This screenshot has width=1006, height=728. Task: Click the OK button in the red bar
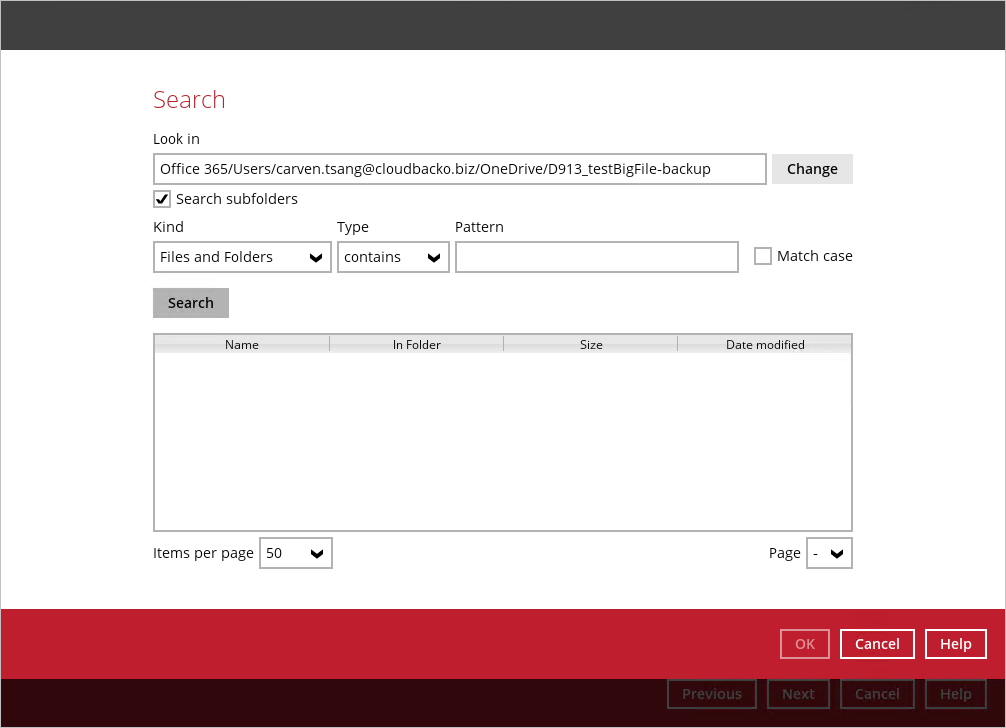[x=805, y=644]
